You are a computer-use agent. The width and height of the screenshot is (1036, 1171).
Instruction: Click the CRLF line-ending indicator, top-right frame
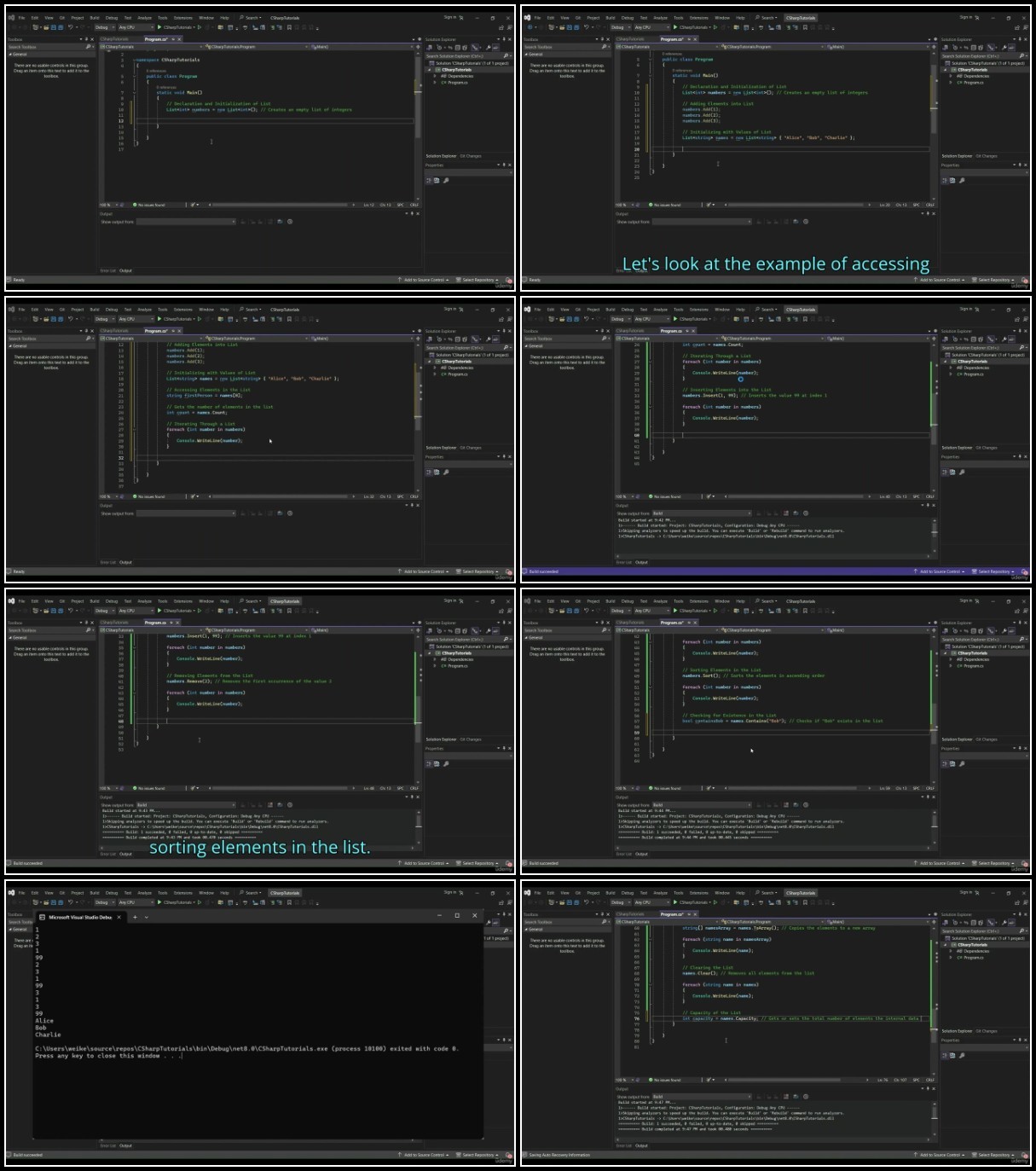[x=929, y=205]
